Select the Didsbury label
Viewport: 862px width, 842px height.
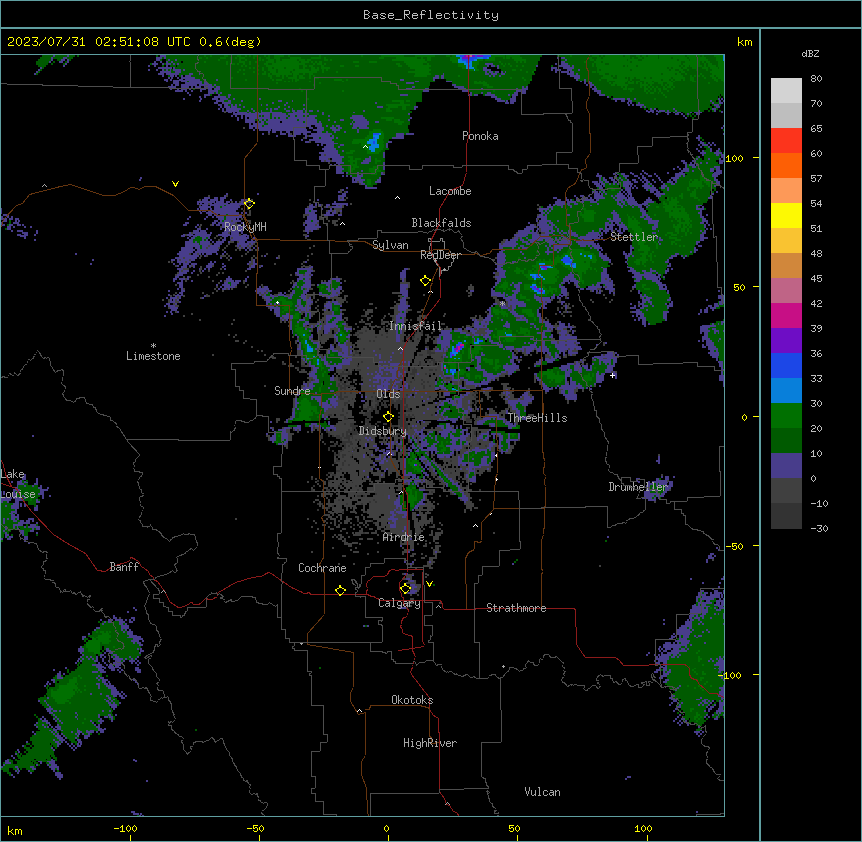[382, 431]
